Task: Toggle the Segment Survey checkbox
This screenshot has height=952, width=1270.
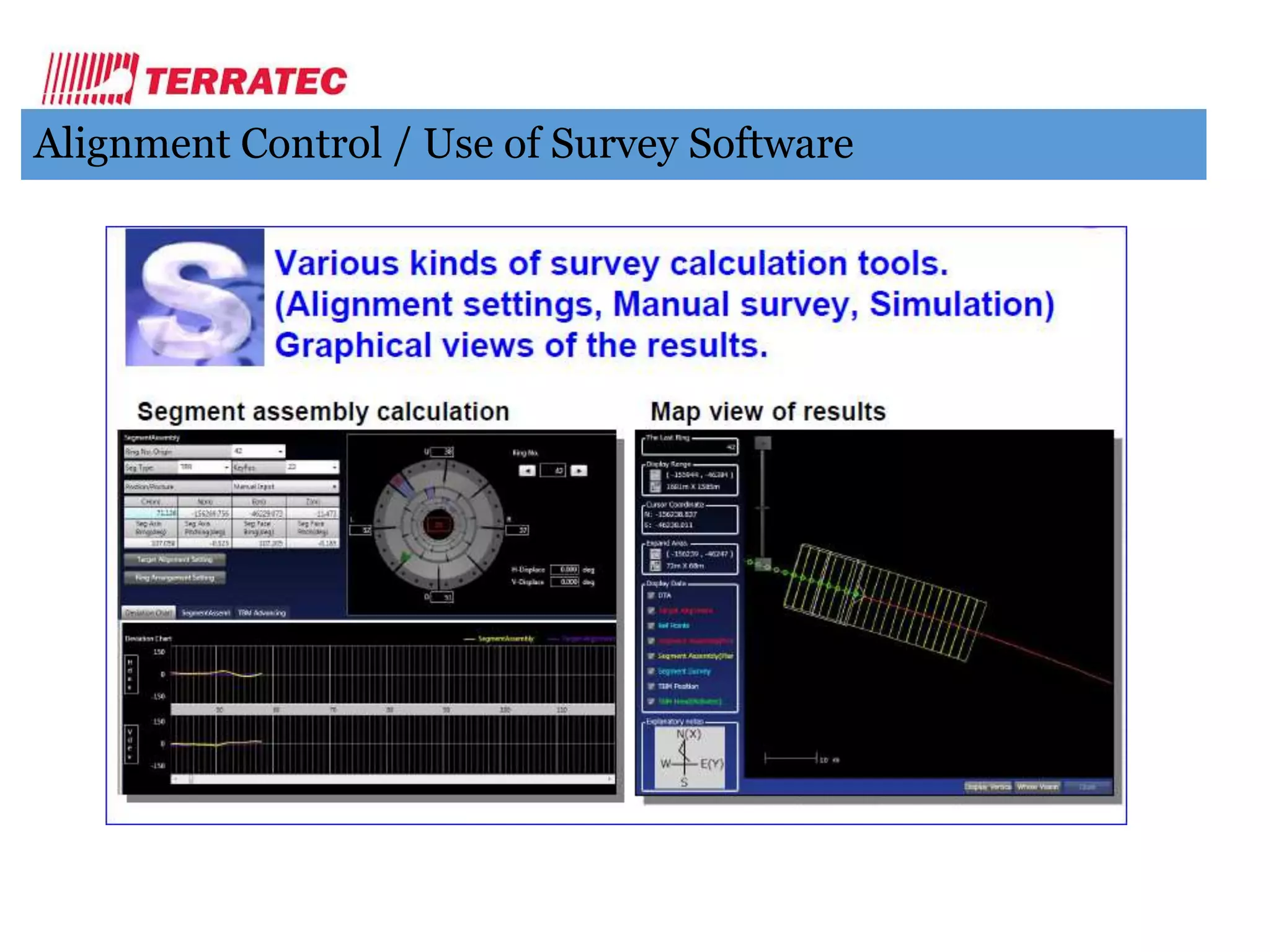Action: pos(651,671)
